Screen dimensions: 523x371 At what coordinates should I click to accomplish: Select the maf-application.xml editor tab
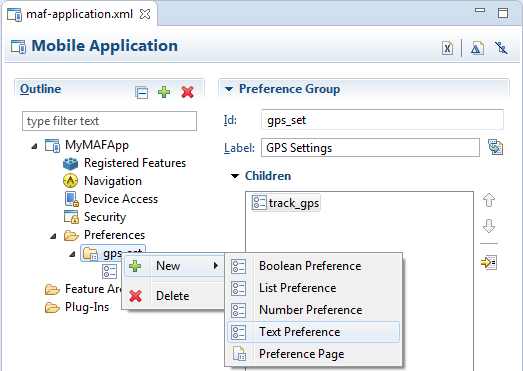click(79, 14)
